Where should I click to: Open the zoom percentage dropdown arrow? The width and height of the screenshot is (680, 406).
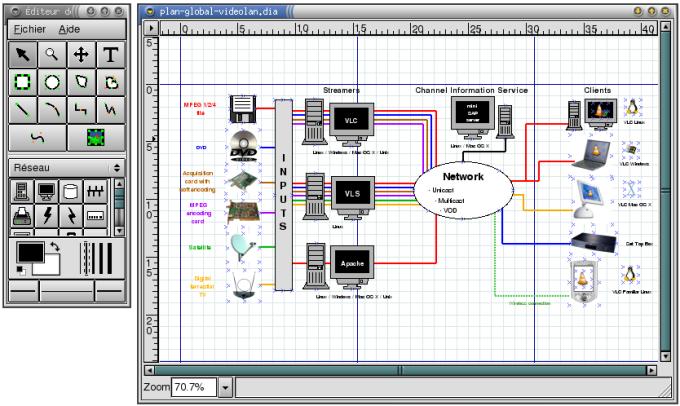pyautogui.click(x=225, y=386)
